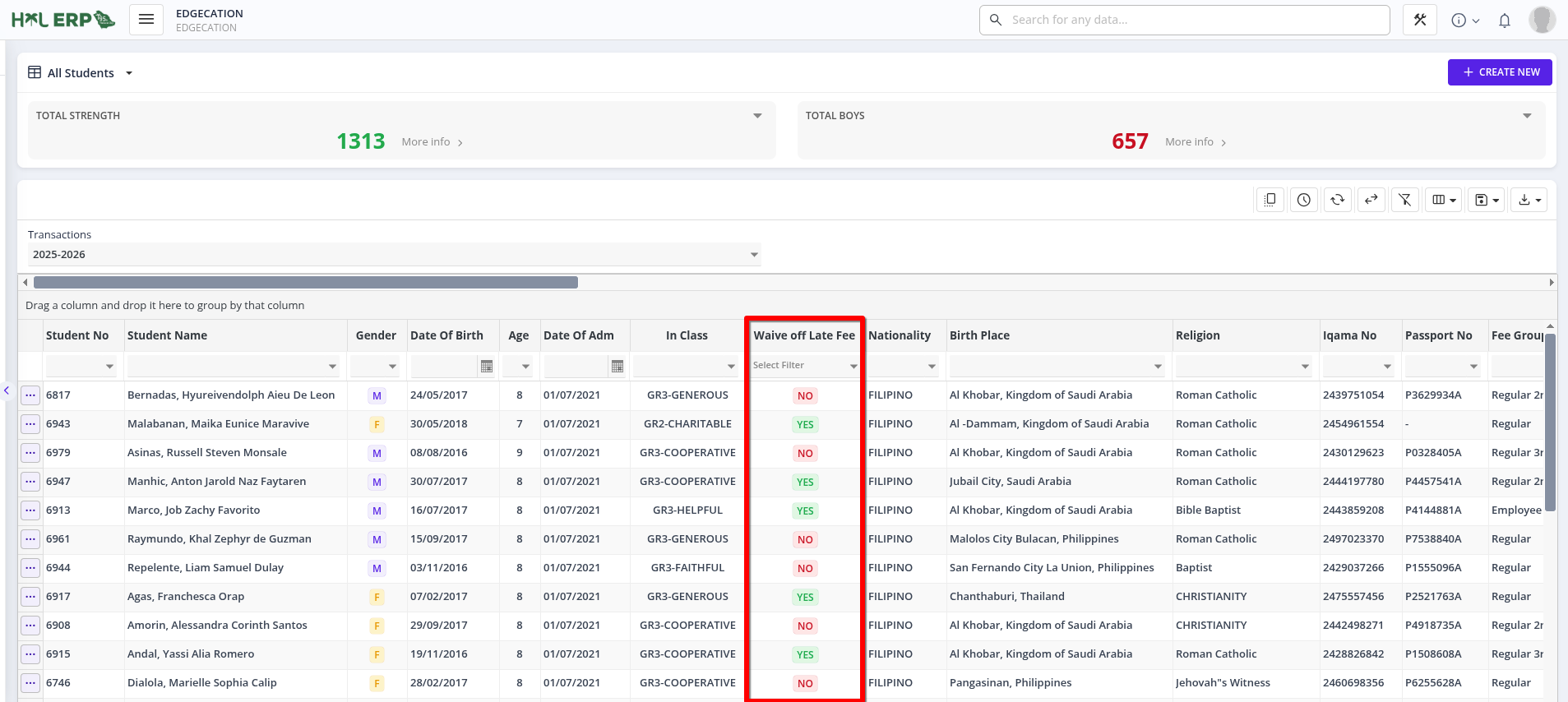Open the All Students view selector
1568x702 pixels.
click(x=81, y=73)
